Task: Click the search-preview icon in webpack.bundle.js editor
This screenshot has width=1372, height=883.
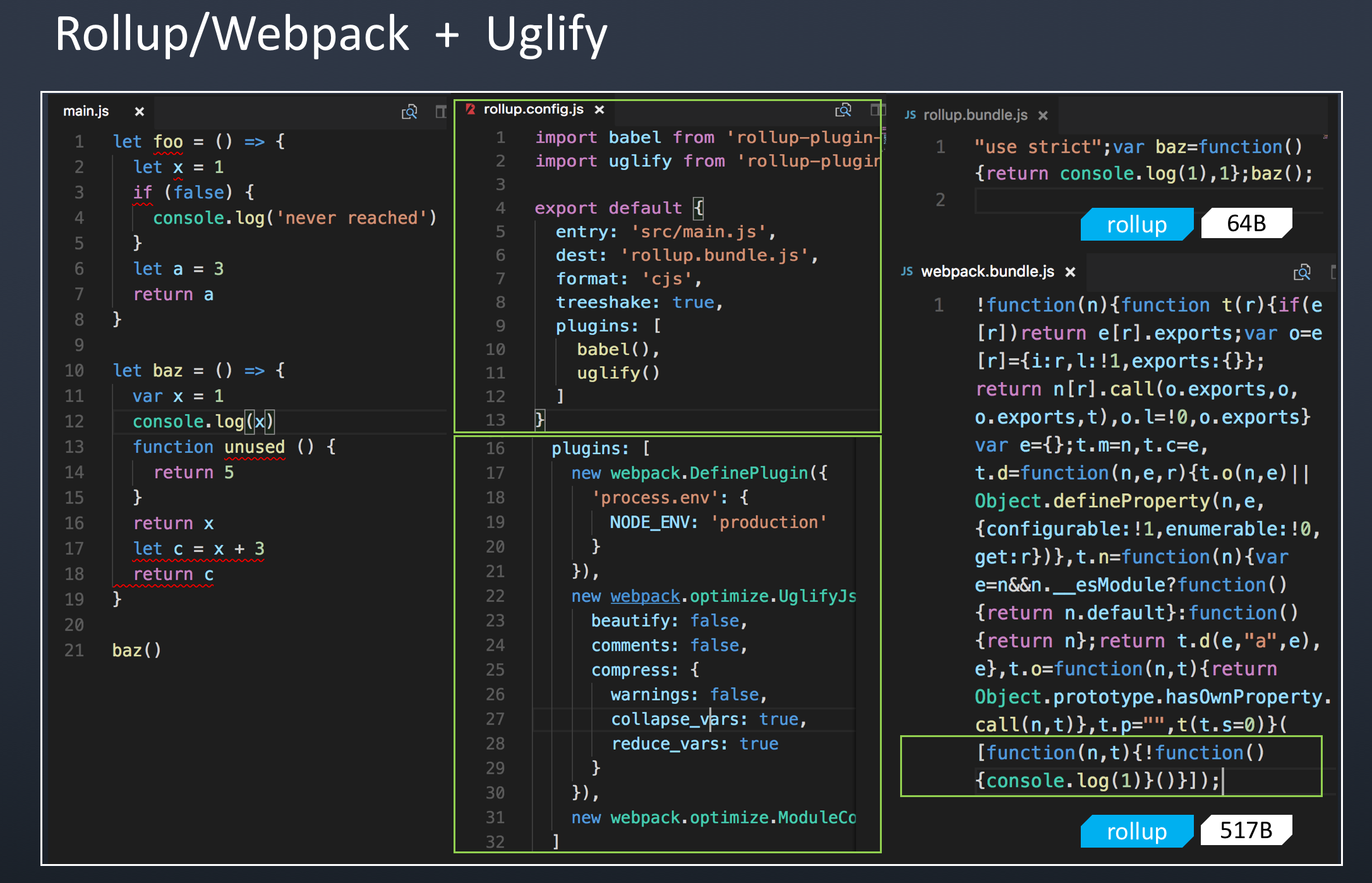Action: [x=1302, y=272]
